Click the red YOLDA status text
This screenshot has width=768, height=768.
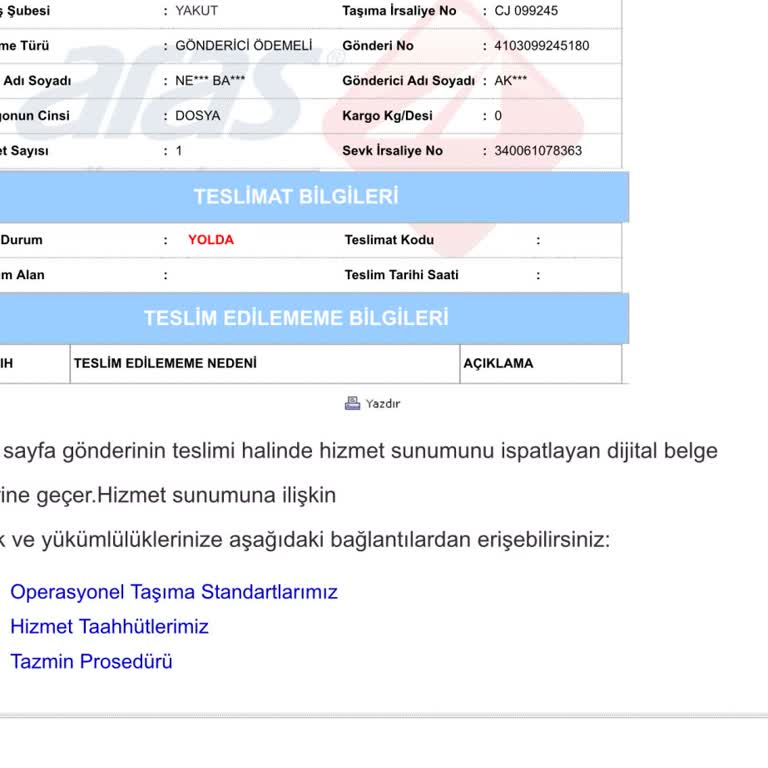[211, 240]
